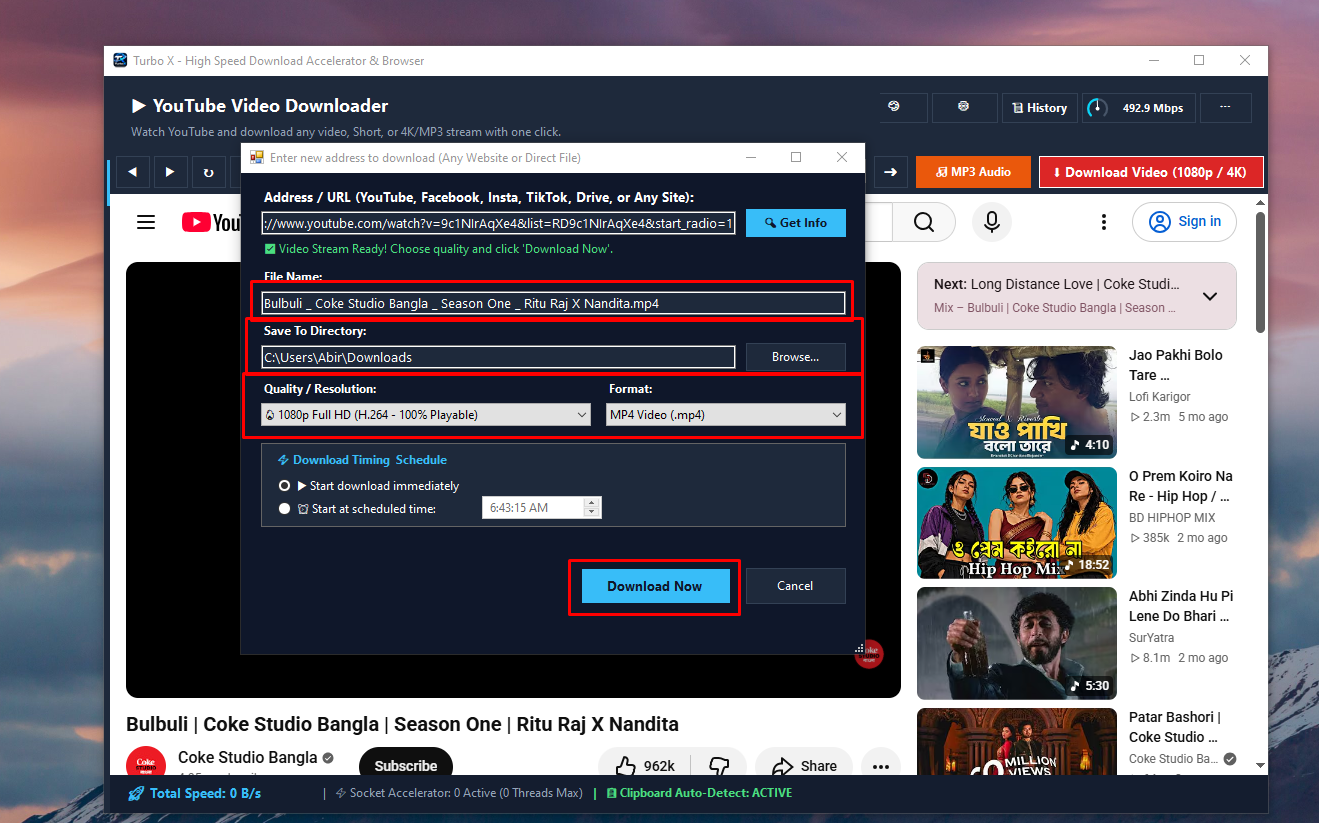Open the YouTube hamburger guide menu
Screen dimensions: 1319x823
pos(146,222)
